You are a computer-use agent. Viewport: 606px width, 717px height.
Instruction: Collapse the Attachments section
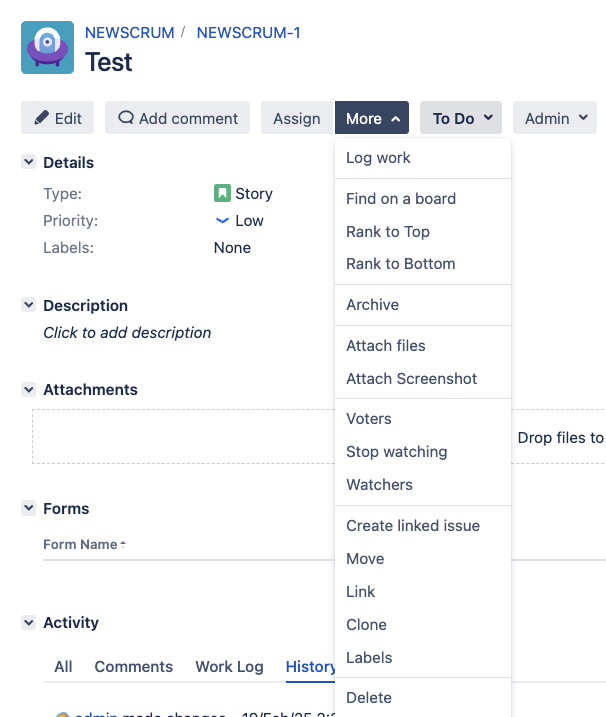click(x=29, y=389)
